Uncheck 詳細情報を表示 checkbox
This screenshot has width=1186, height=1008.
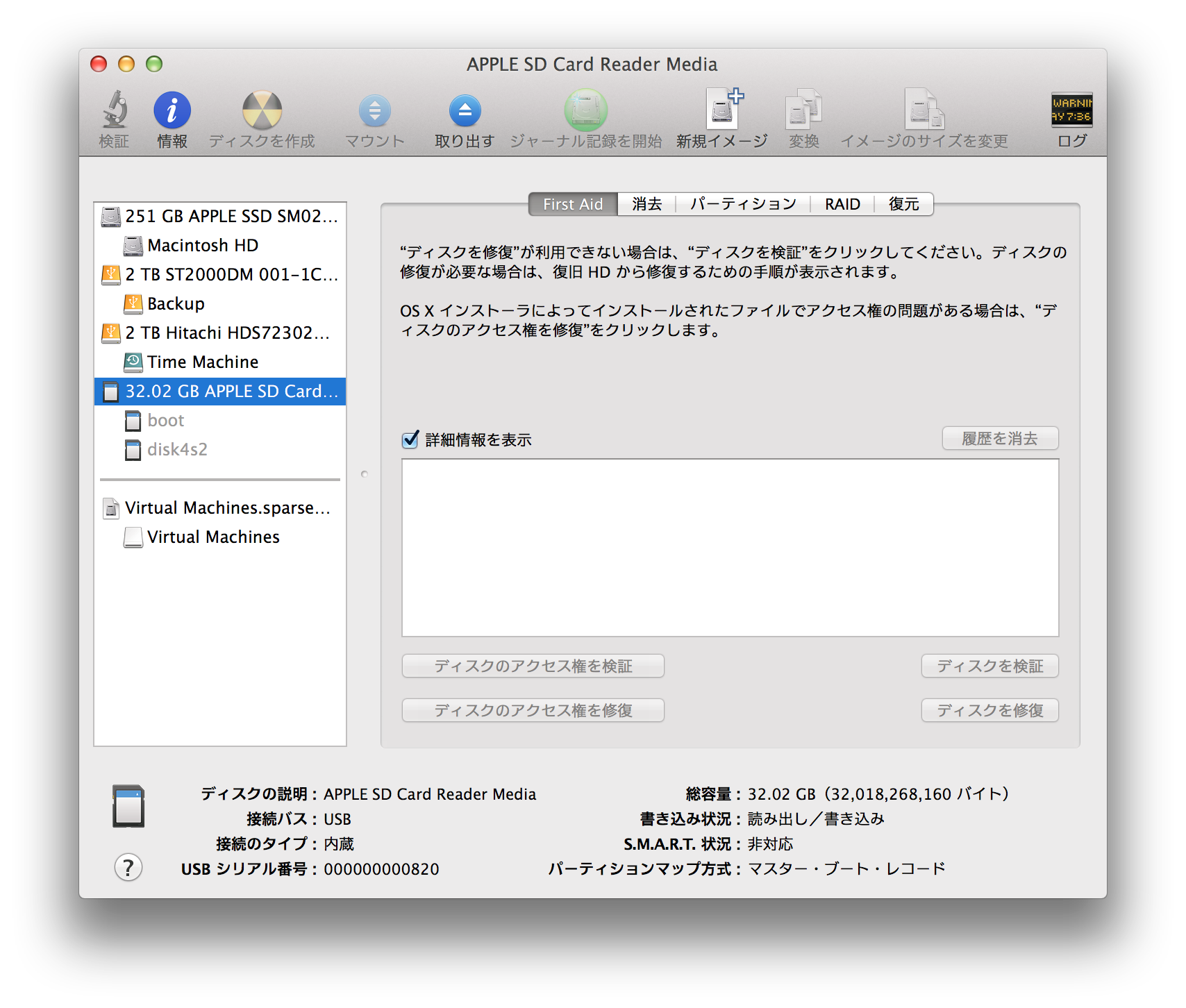(x=410, y=439)
